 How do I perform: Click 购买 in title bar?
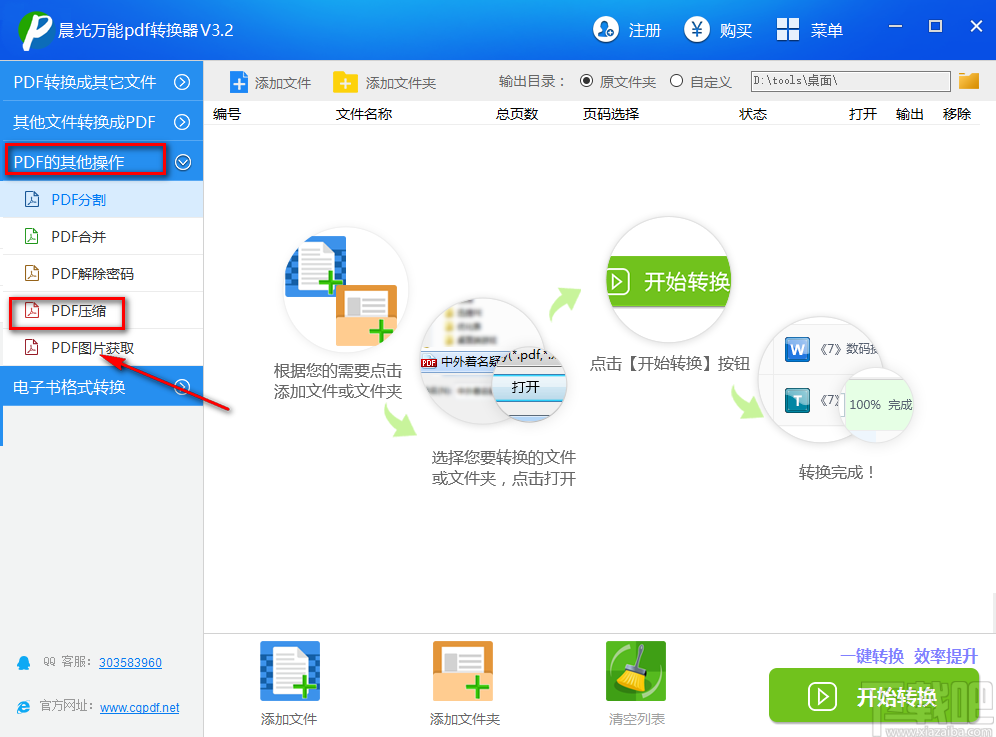pos(736,30)
